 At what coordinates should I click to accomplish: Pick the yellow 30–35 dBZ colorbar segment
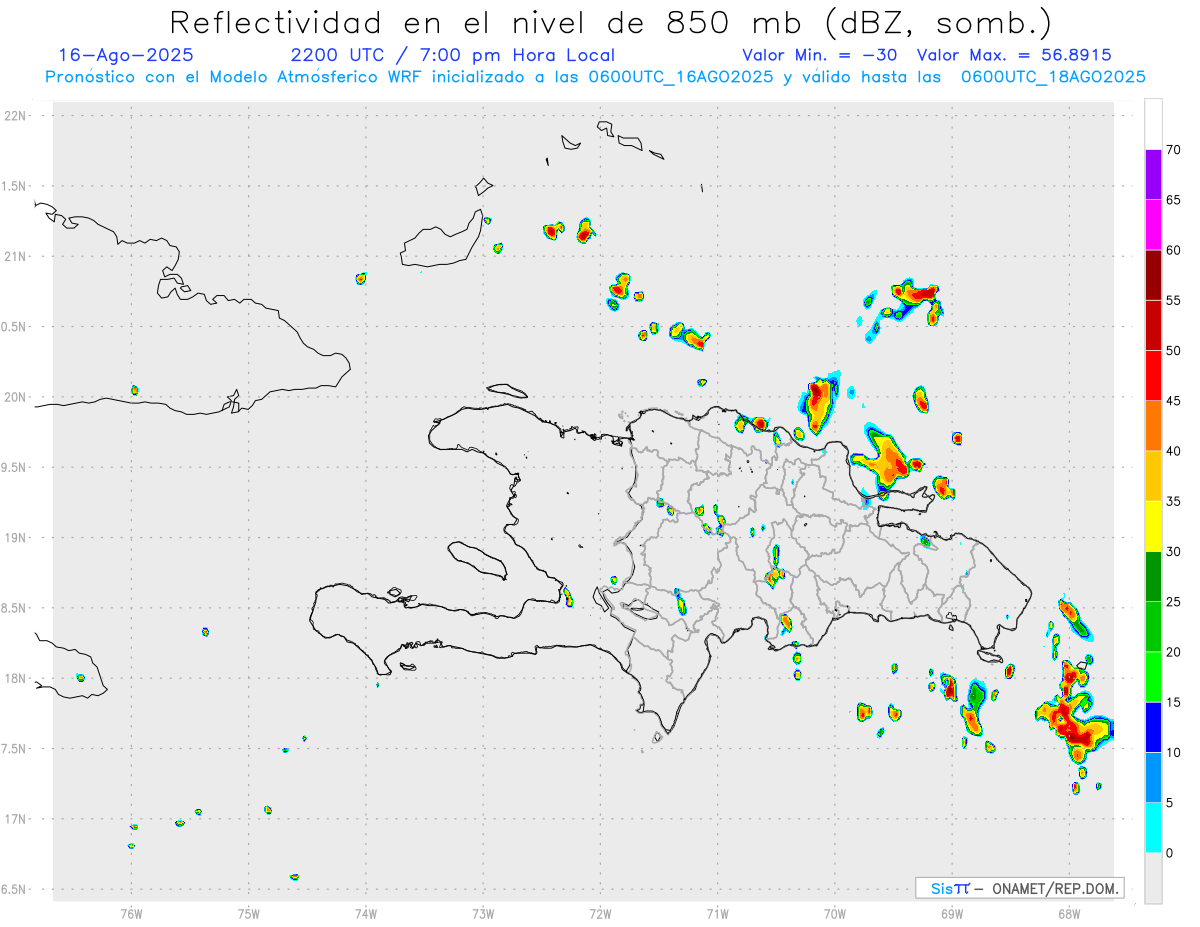click(1153, 526)
